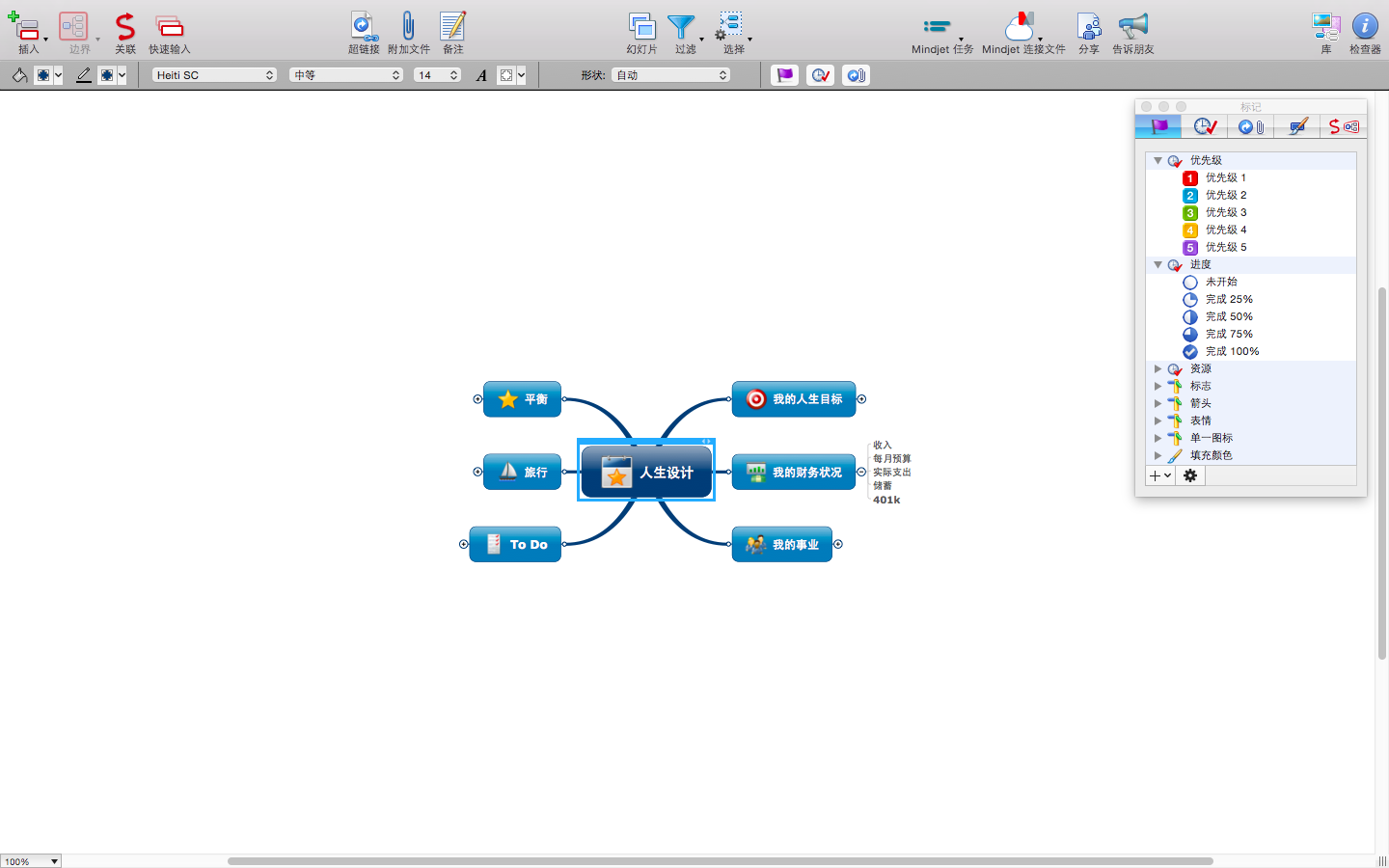Image resolution: width=1389 pixels, height=868 pixels.
Task: Switch to the clock tab in the markers panel
Action: (1204, 126)
